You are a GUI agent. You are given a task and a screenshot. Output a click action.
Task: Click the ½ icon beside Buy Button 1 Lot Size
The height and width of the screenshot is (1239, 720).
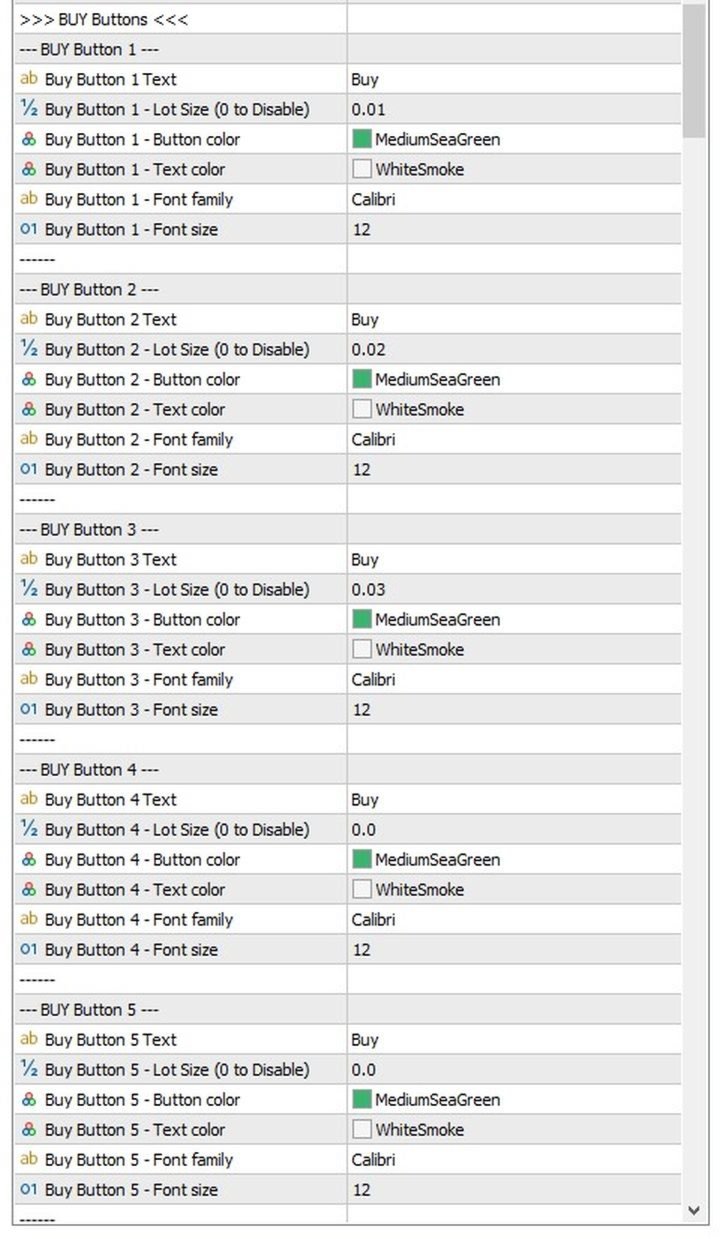click(28, 109)
